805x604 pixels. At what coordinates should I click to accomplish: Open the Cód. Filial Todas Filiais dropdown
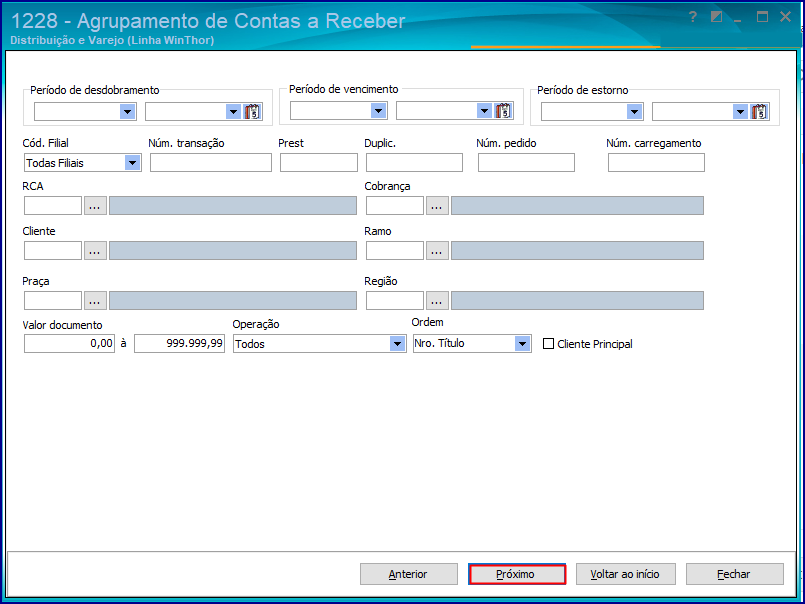click(132, 163)
